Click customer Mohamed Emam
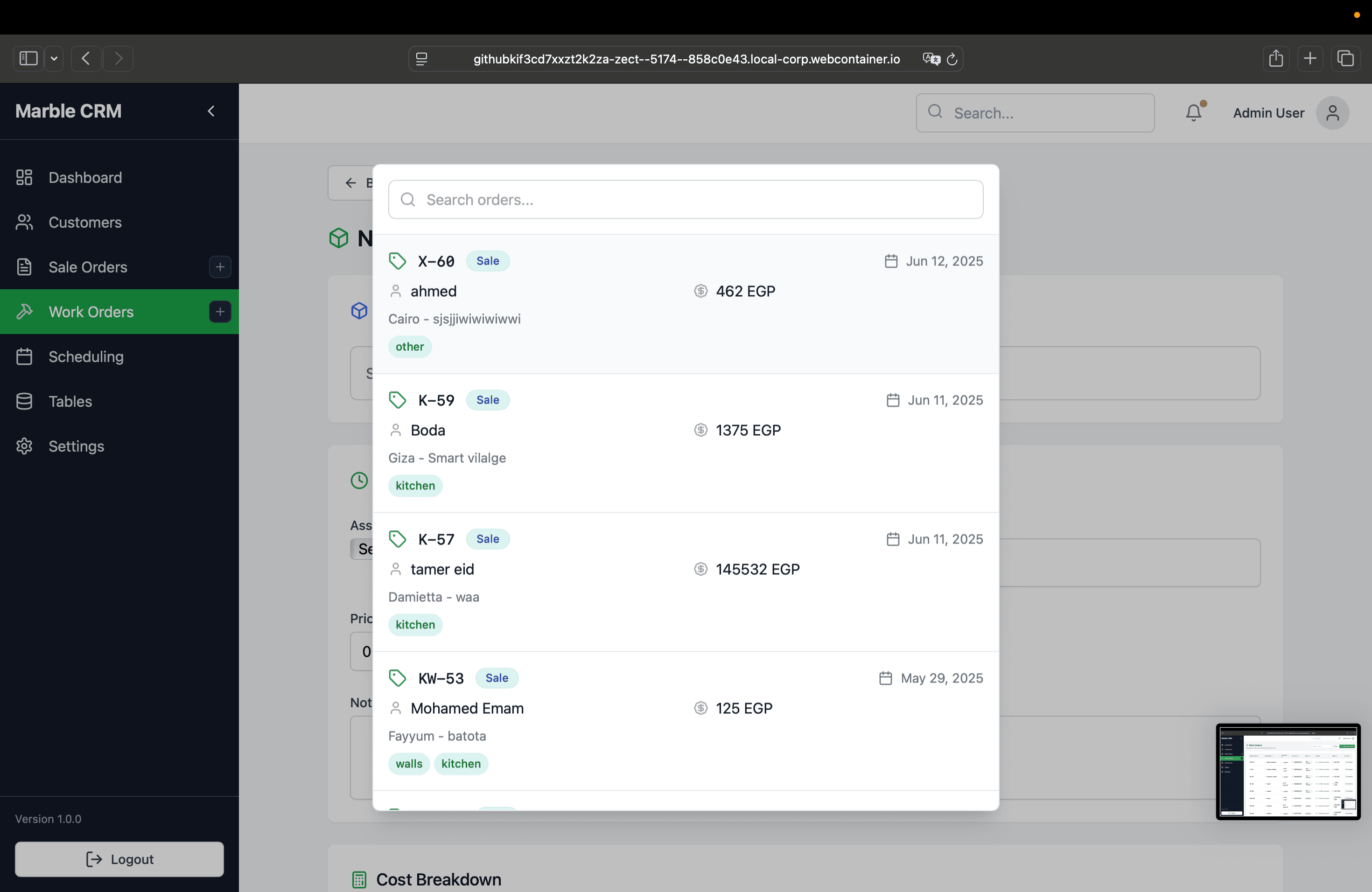The height and width of the screenshot is (892, 1372). [x=467, y=708]
